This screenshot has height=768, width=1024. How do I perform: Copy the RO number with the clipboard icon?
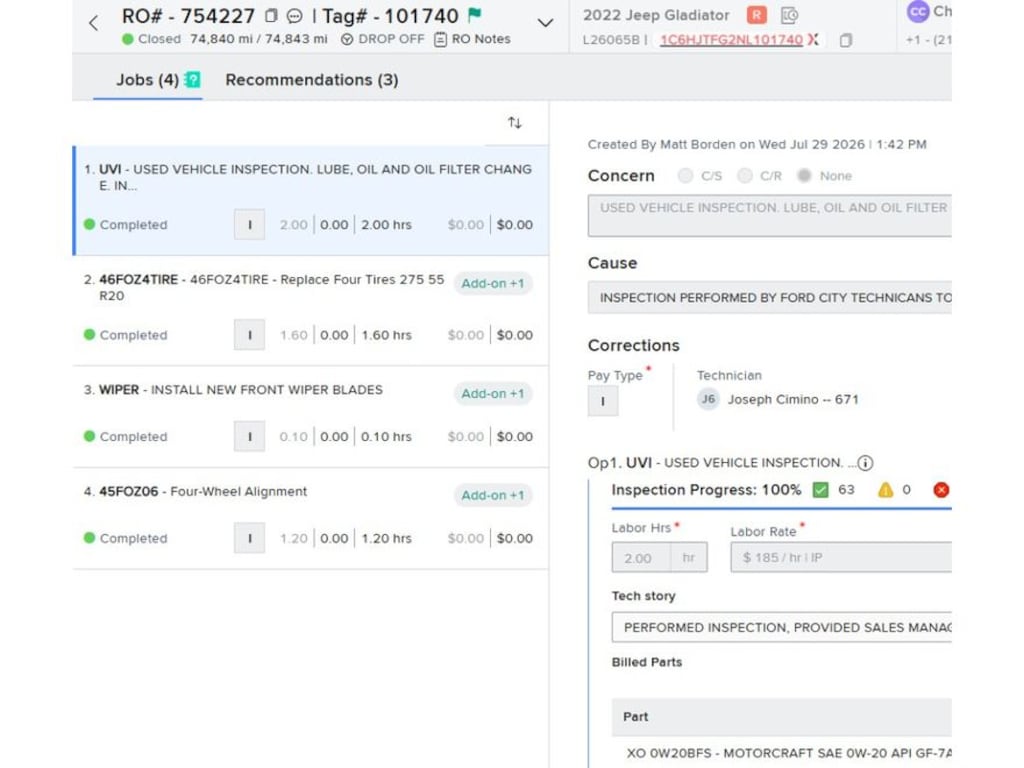pos(271,16)
